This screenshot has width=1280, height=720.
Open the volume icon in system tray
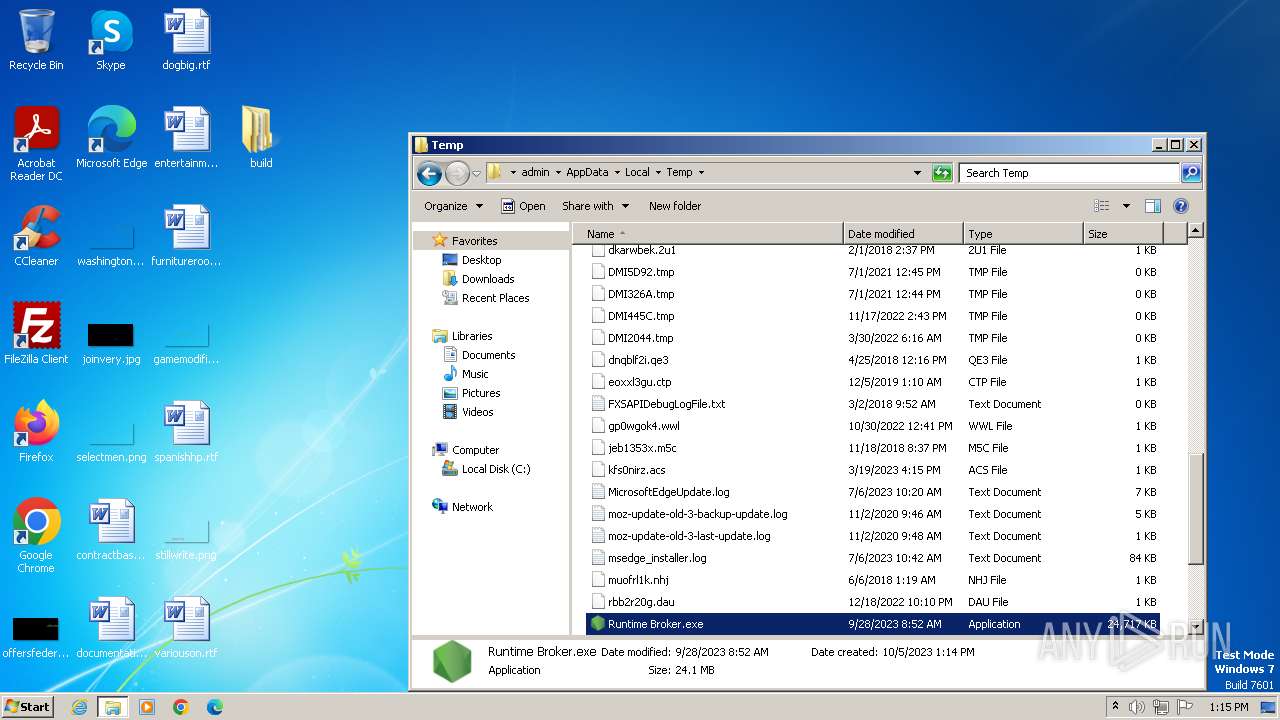(1137, 707)
